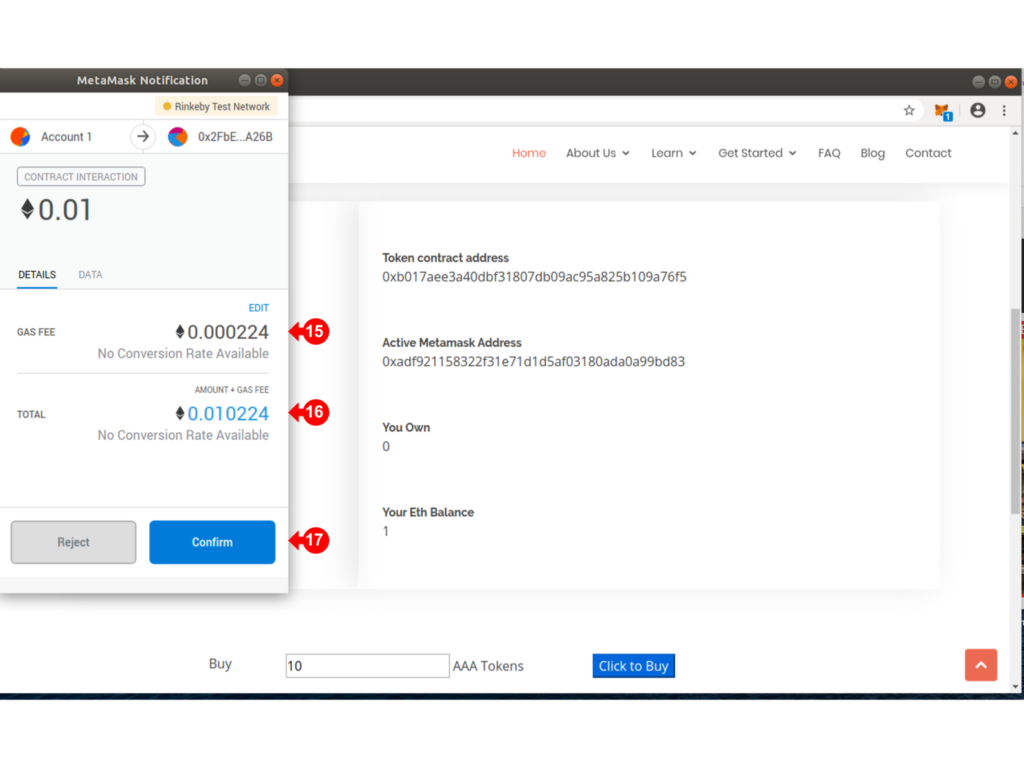This screenshot has width=1024, height=768.
Task: Click the Click to Buy button
Action: pyautogui.click(x=633, y=665)
